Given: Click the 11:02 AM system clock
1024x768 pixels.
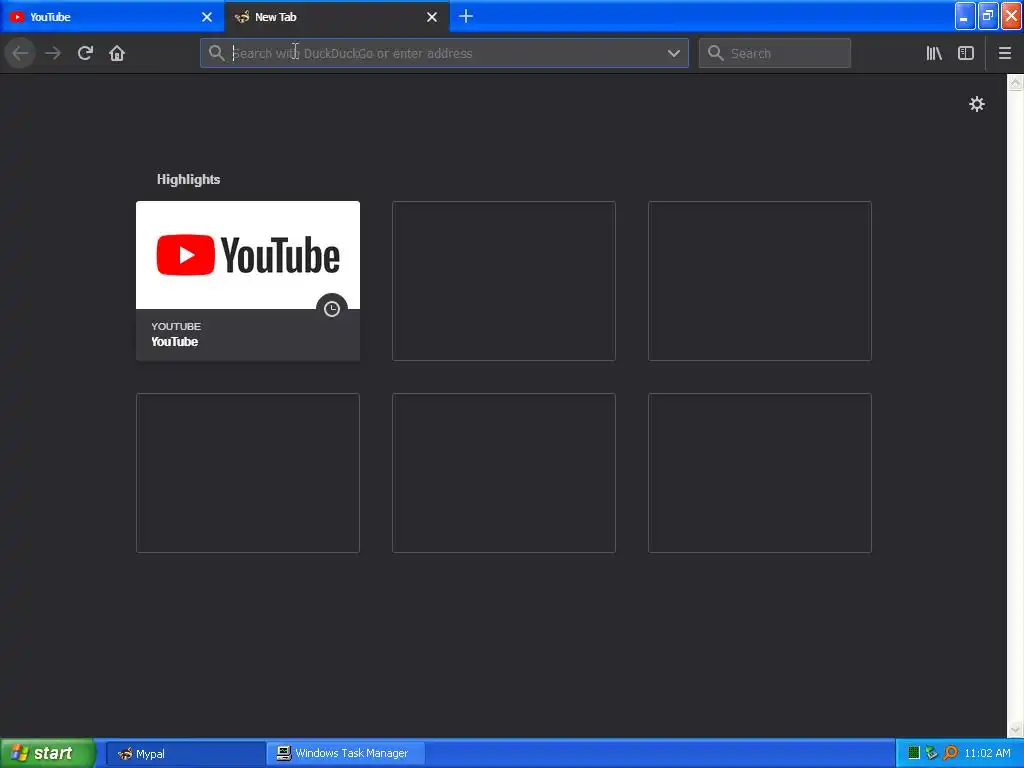Looking at the screenshot, I should point(987,753).
